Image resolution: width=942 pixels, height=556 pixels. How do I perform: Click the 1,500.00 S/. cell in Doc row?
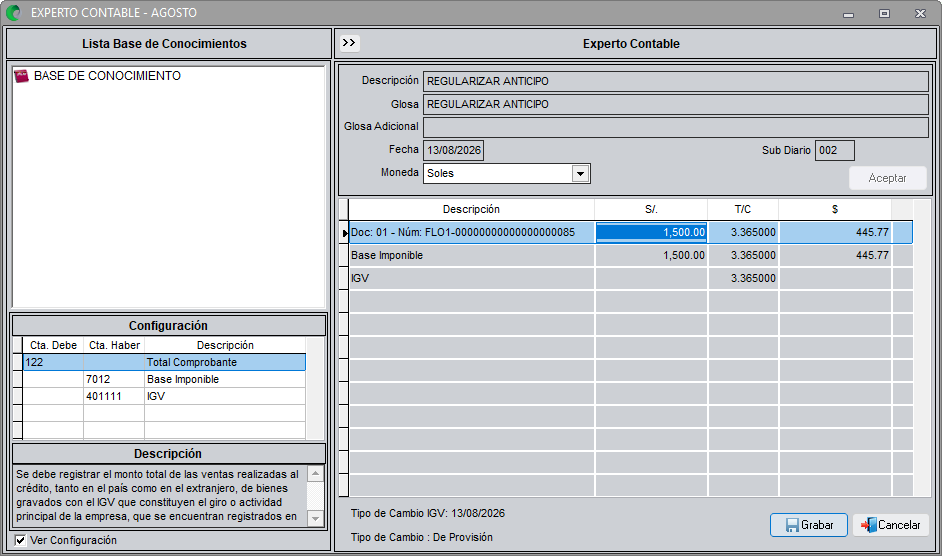coord(651,232)
